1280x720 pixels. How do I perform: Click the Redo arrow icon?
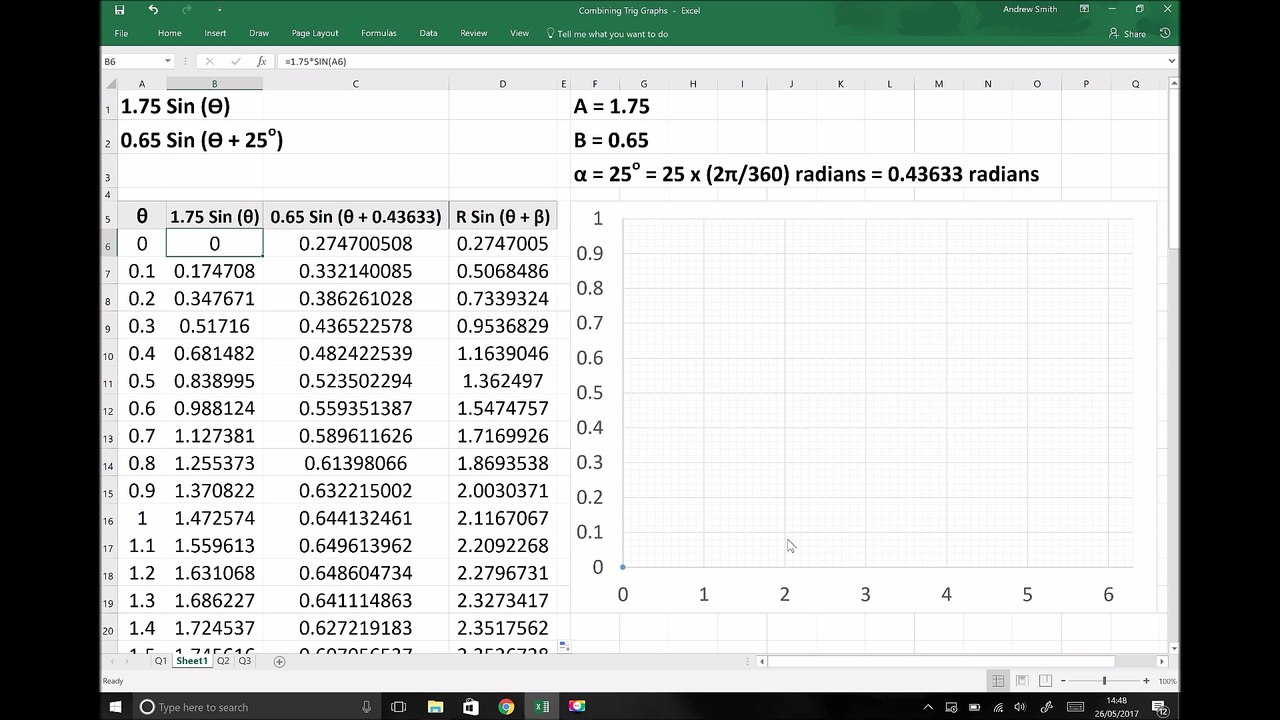tap(186, 10)
